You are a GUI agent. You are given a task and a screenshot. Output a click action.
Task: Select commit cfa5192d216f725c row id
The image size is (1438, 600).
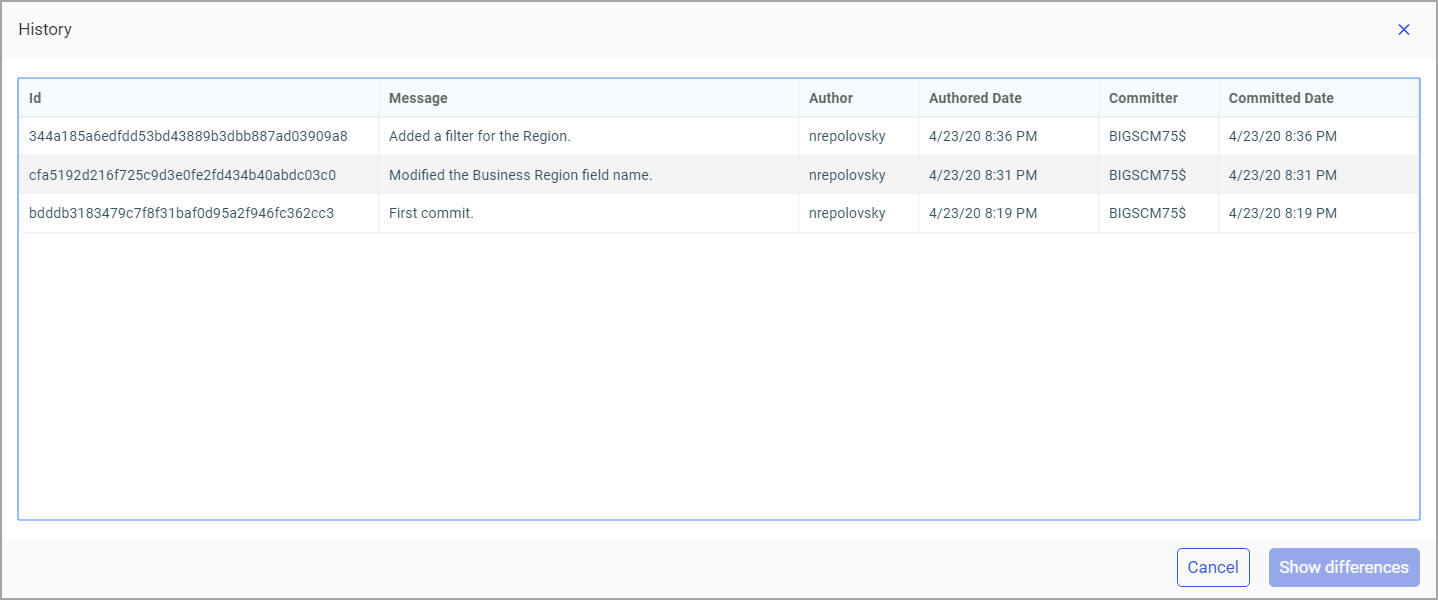[182, 175]
